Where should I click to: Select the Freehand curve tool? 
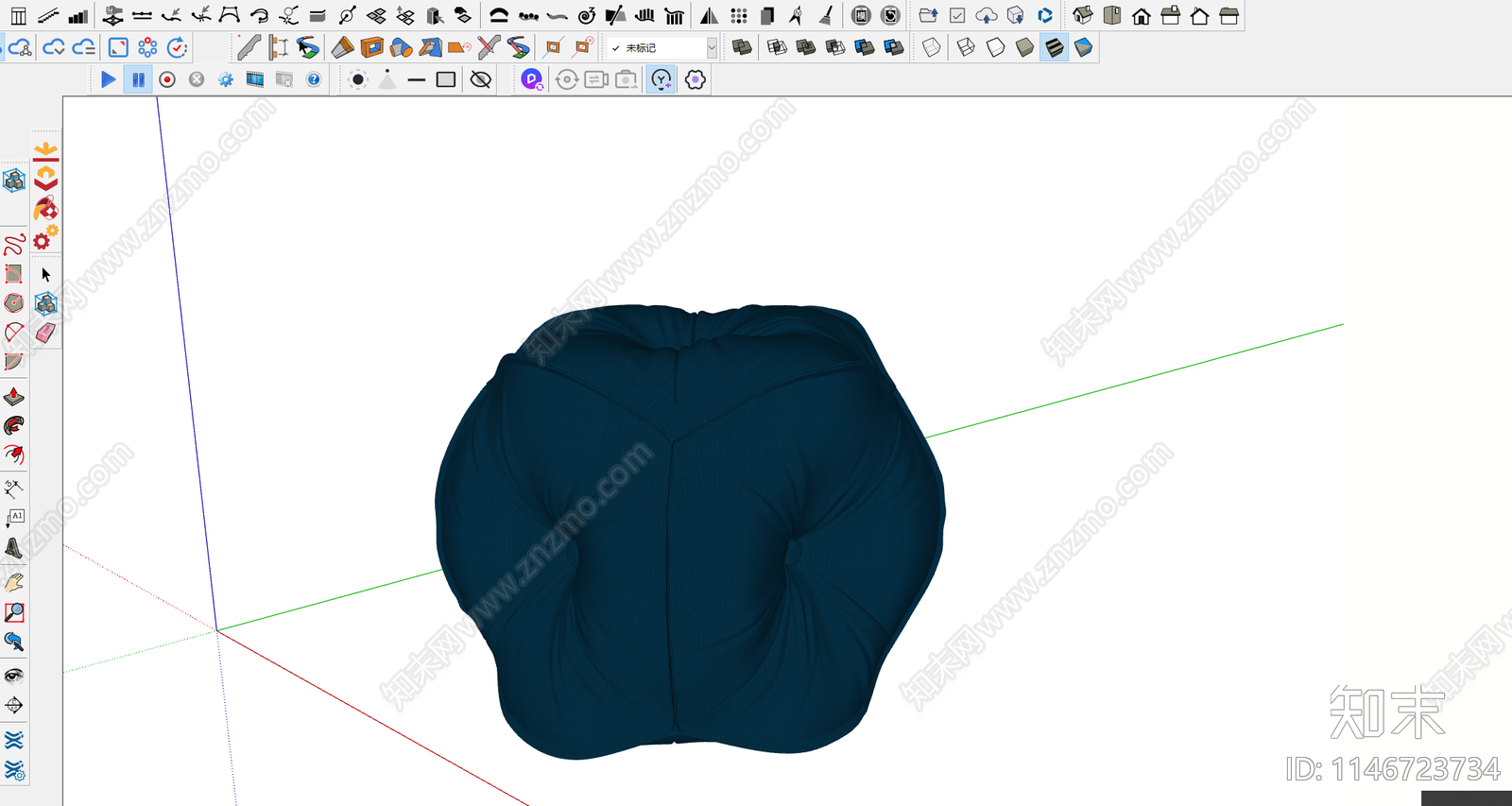[x=14, y=245]
